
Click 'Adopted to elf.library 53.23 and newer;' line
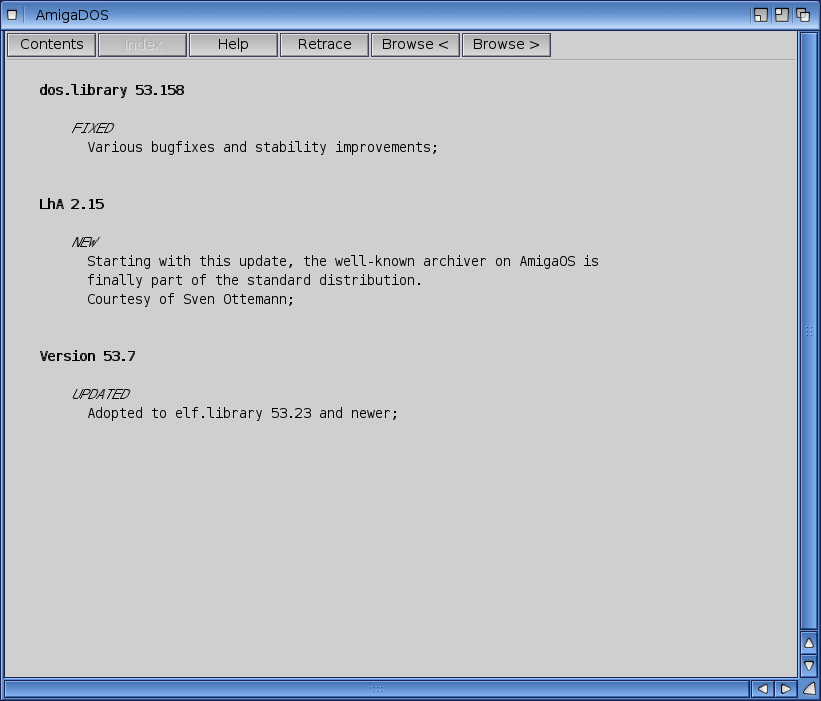(242, 414)
